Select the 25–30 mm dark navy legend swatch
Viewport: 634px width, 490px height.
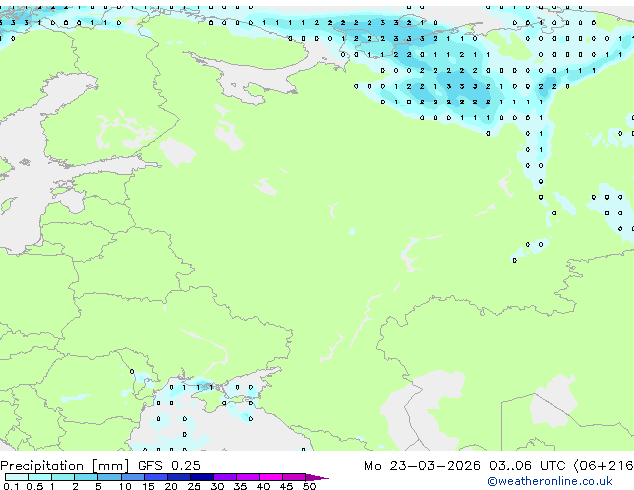[201, 477]
